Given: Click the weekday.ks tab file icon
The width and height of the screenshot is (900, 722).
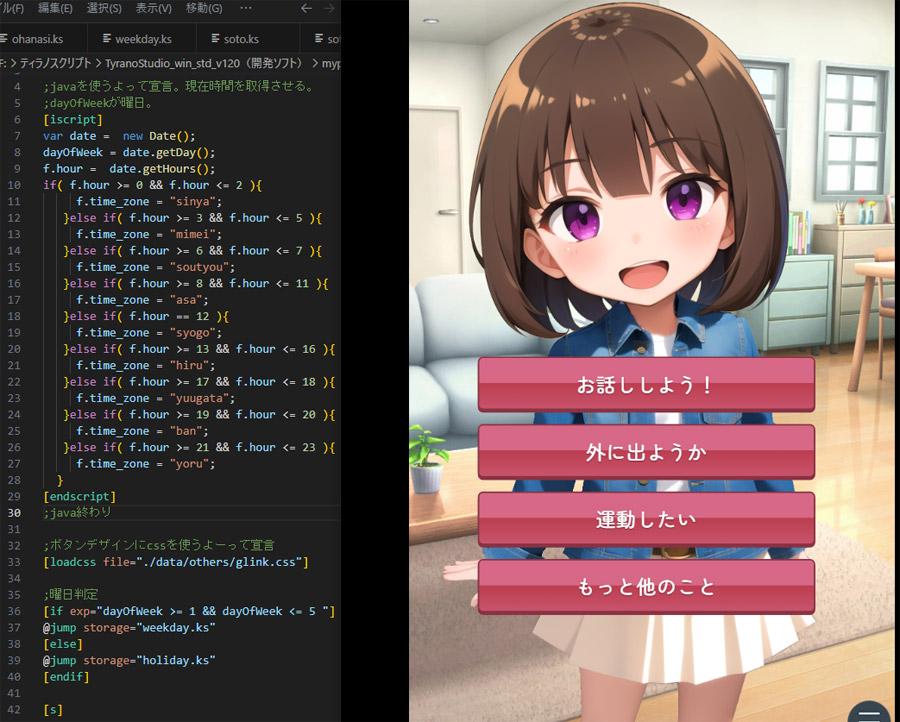Looking at the screenshot, I should [107, 38].
